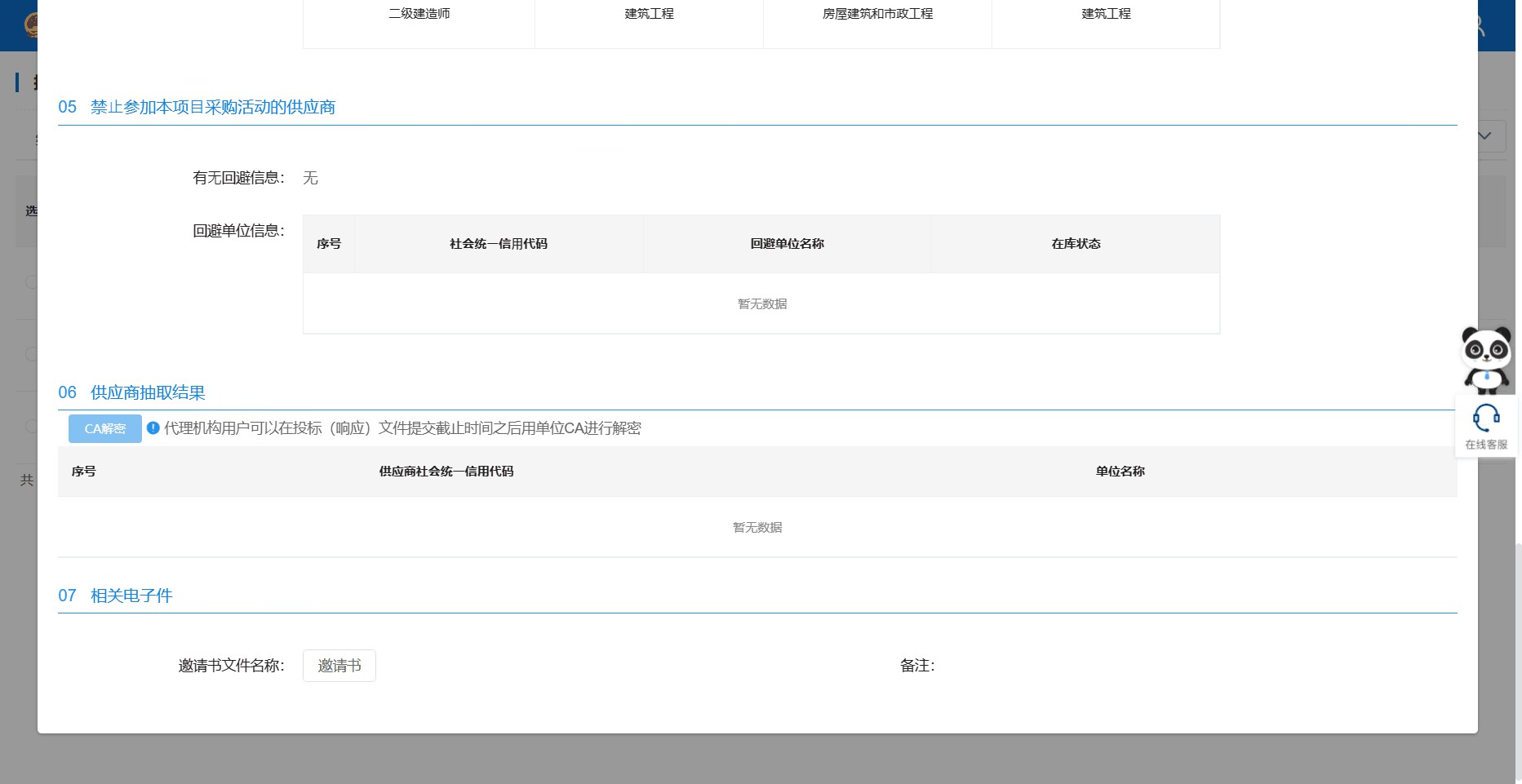The image size is (1522, 784).
Task: Click the 二级建造师 table cell
Action: click(419, 14)
